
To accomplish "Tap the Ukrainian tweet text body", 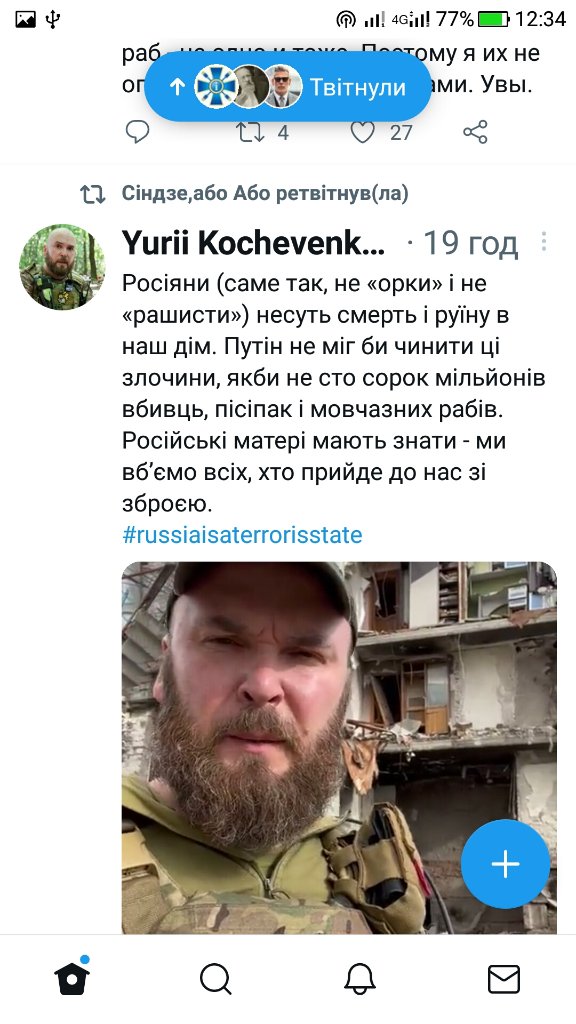I will pos(334,394).
